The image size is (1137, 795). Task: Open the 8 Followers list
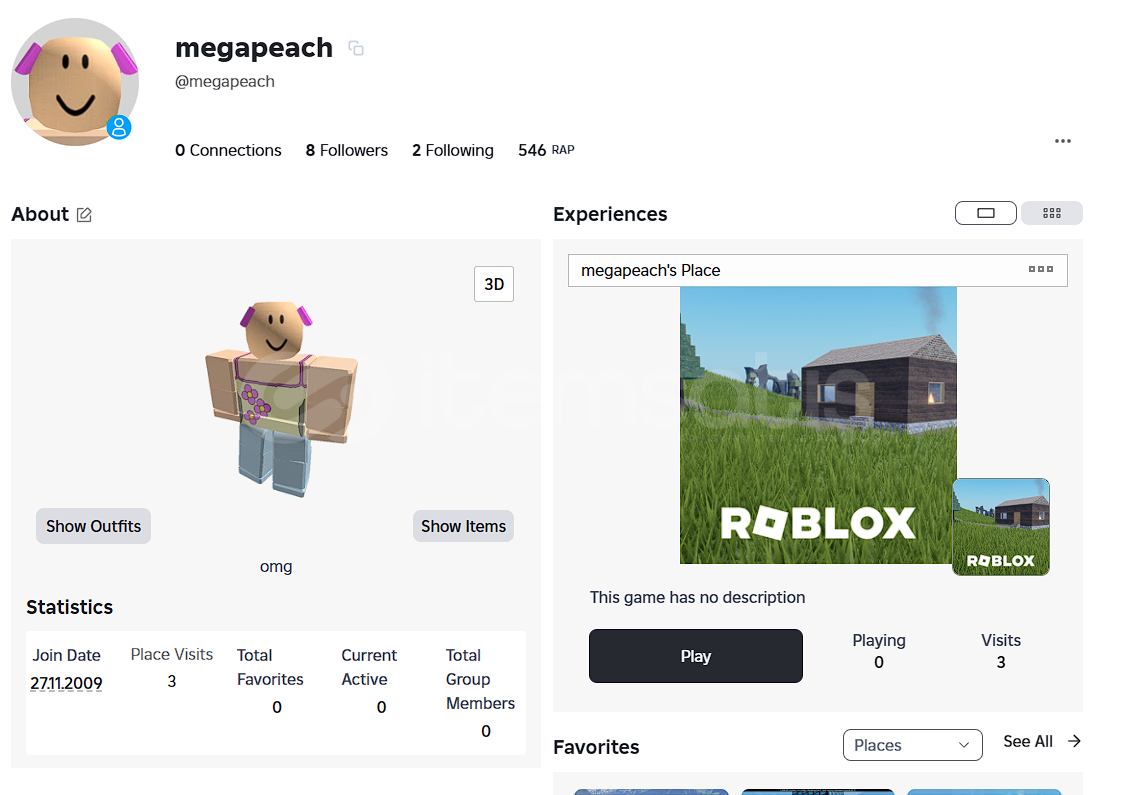[x=347, y=150]
